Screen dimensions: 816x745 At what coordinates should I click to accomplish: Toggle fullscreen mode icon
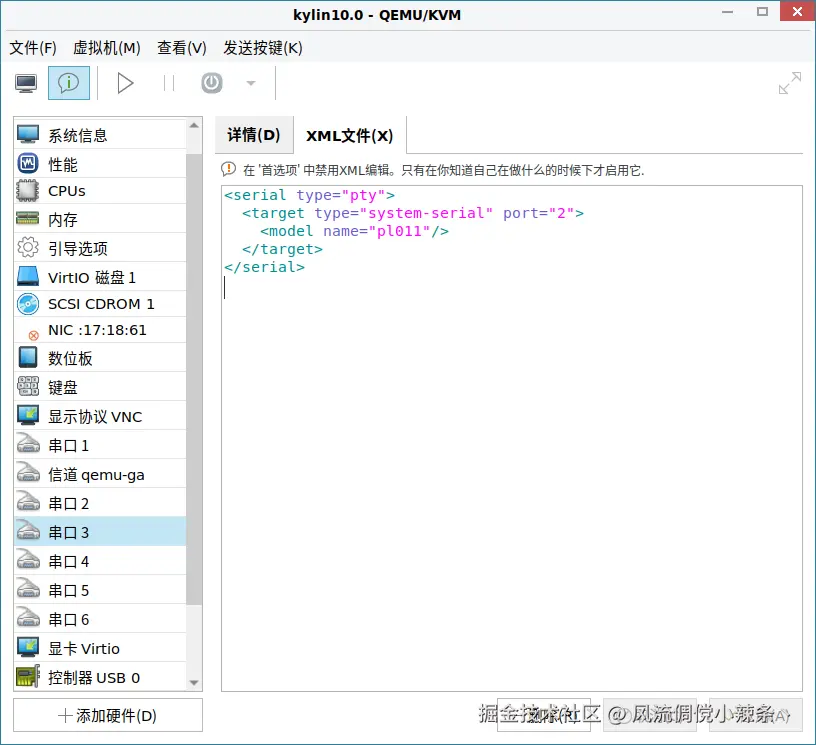click(x=789, y=83)
